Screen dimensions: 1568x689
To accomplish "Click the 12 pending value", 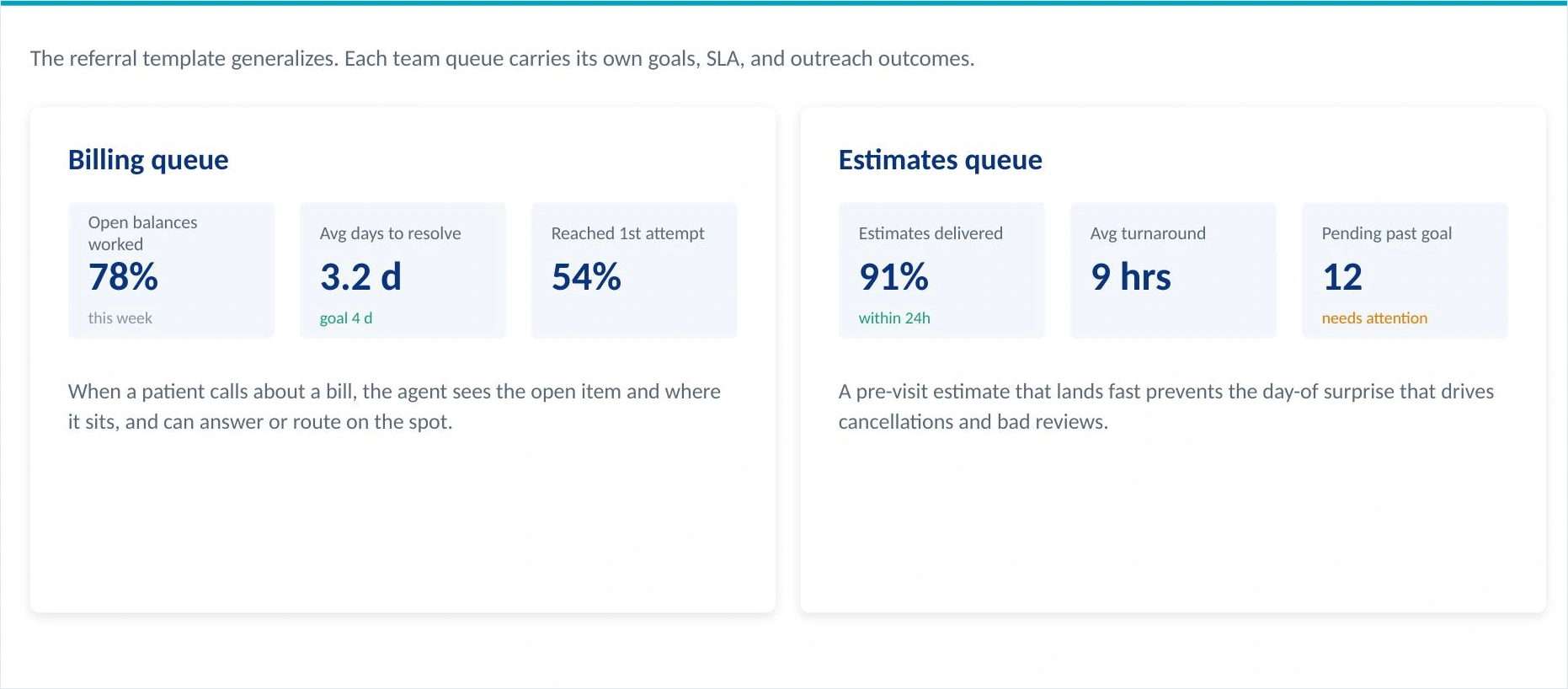I will tap(1342, 277).
